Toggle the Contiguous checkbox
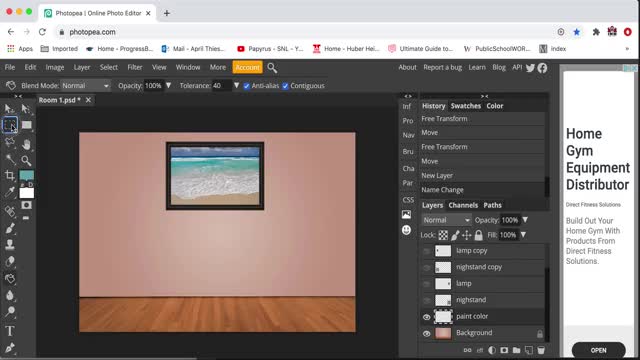 coord(285,86)
